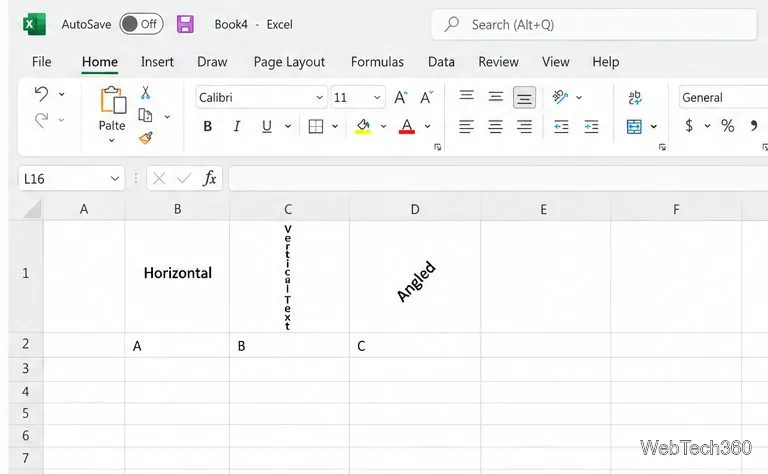
Task: Expand the Accounting format dropdown
Action: point(707,126)
